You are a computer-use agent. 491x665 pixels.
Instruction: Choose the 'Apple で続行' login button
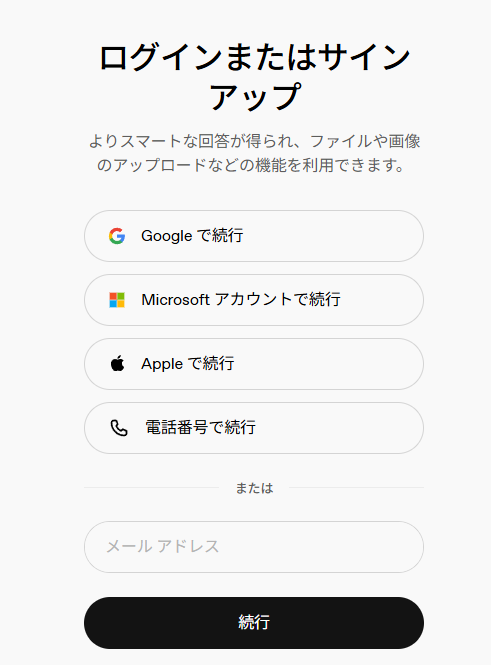[x=254, y=364]
